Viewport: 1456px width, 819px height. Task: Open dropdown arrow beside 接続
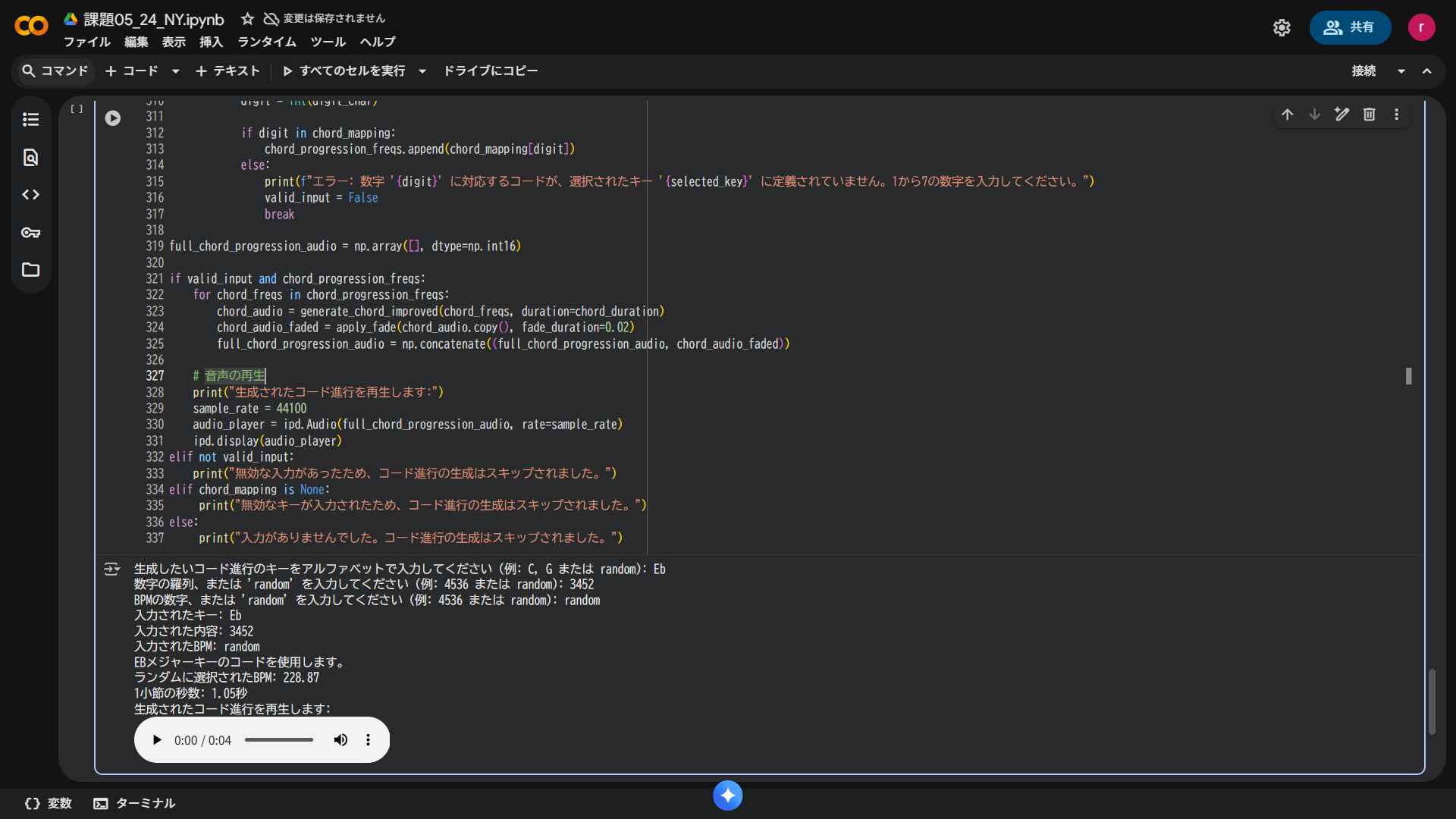(x=1401, y=71)
